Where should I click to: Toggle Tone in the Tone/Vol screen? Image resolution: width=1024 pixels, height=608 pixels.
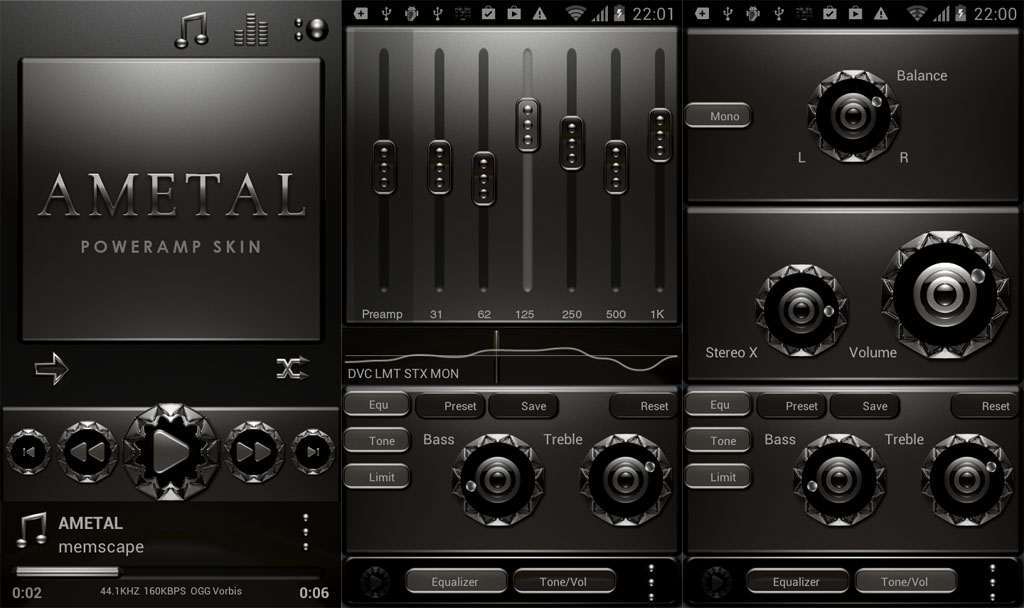(719, 441)
